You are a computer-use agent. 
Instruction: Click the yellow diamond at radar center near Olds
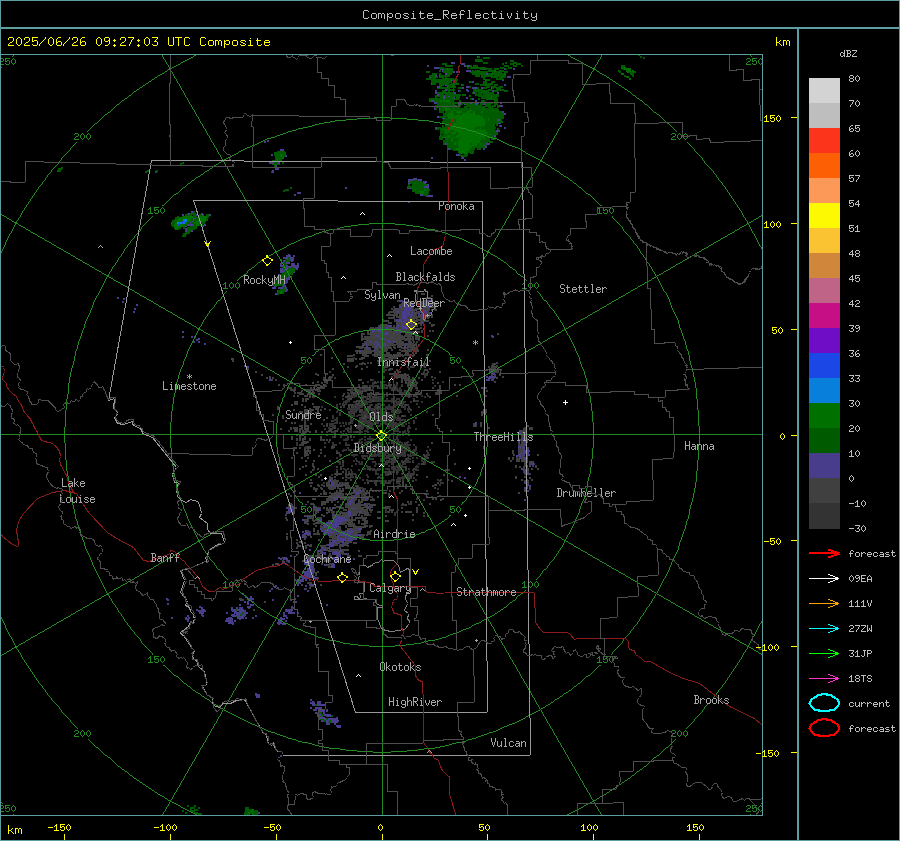[381, 436]
